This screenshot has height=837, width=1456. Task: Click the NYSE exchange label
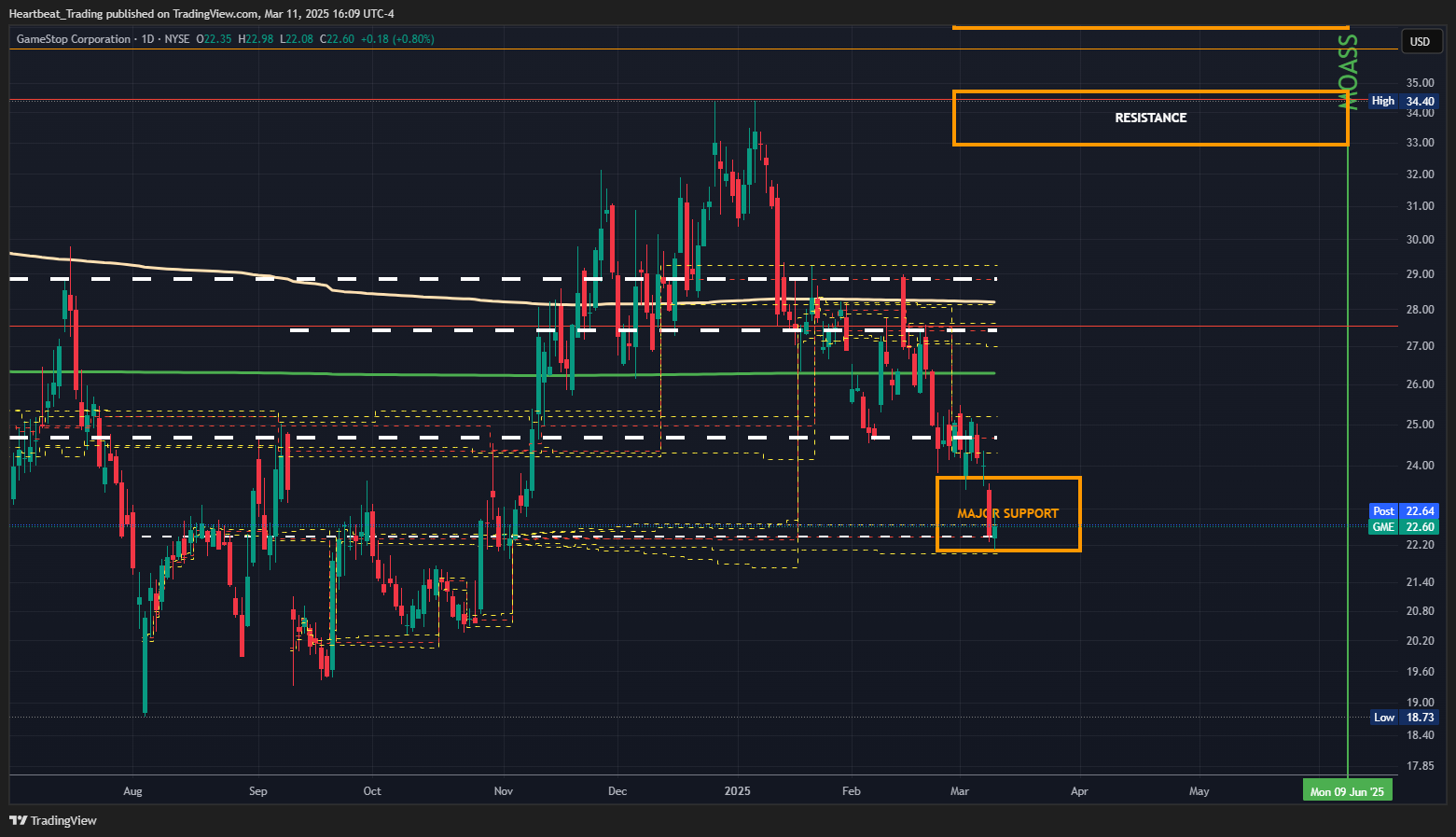click(x=177, y=39)
